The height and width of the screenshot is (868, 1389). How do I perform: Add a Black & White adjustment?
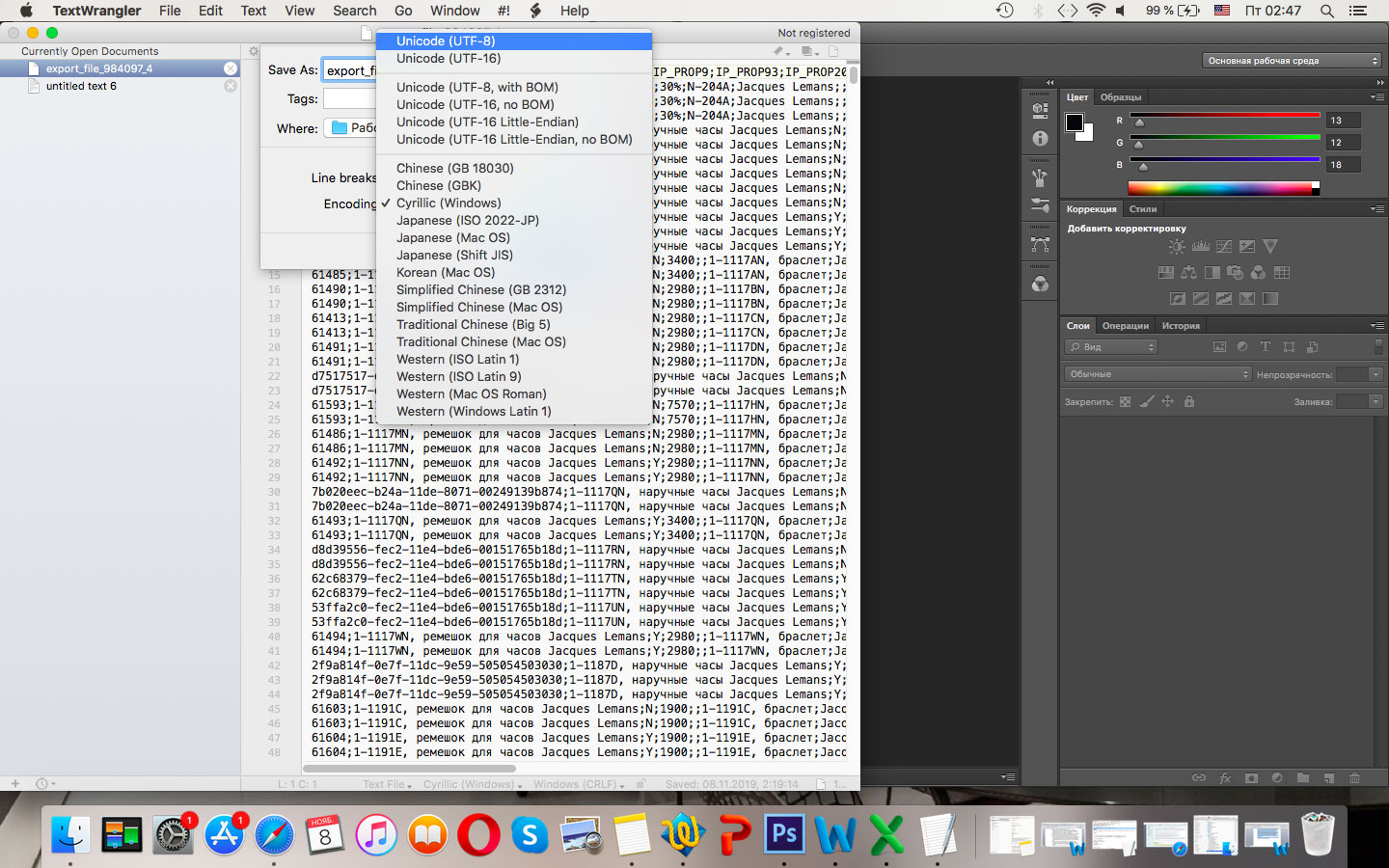(1212, 273)
